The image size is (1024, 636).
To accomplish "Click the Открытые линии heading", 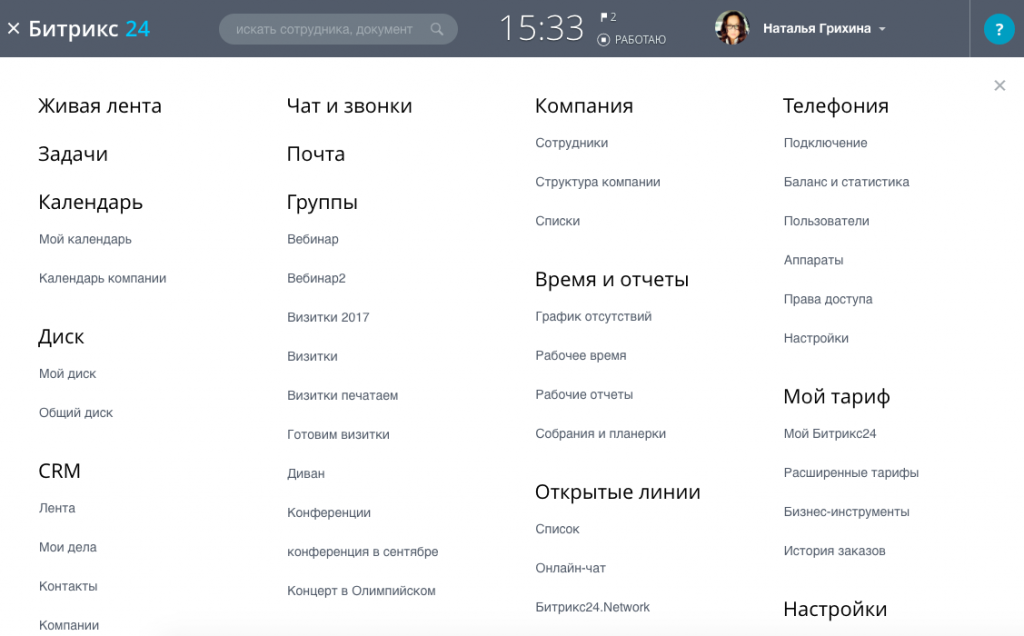I will (618, 492).
